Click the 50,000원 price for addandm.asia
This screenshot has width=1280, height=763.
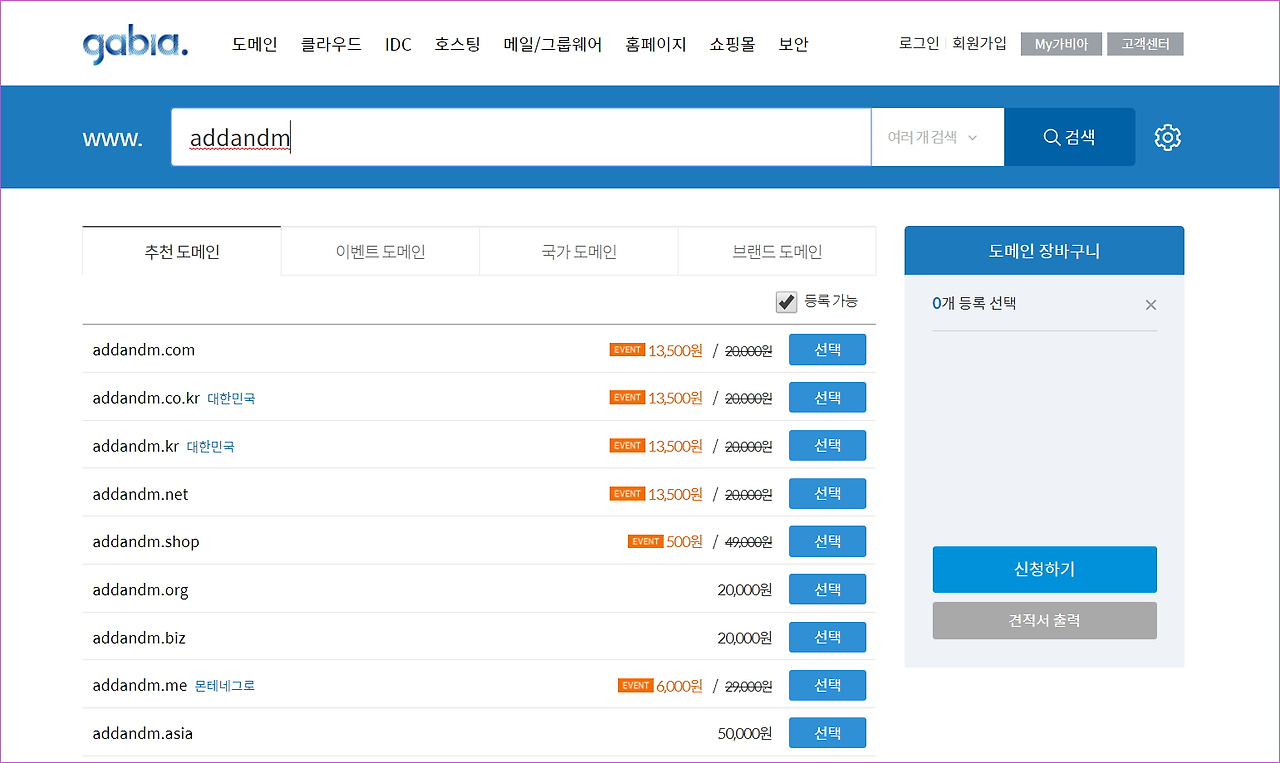coord(745,733)
